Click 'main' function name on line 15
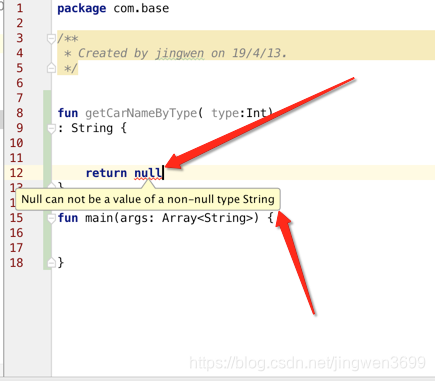The height and width of the screenshot is (381, 435). coord(99,218)
